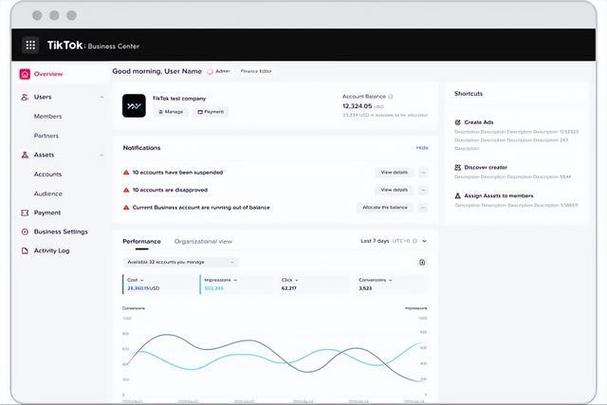
Task: Open Business Settings page
Action: coord(61,232)
